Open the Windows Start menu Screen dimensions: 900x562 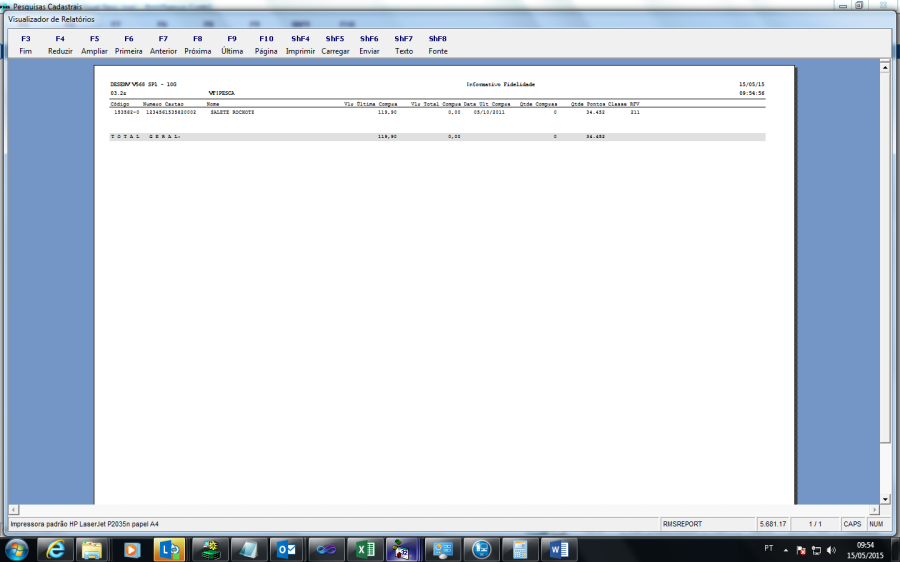tap(16, 550)
